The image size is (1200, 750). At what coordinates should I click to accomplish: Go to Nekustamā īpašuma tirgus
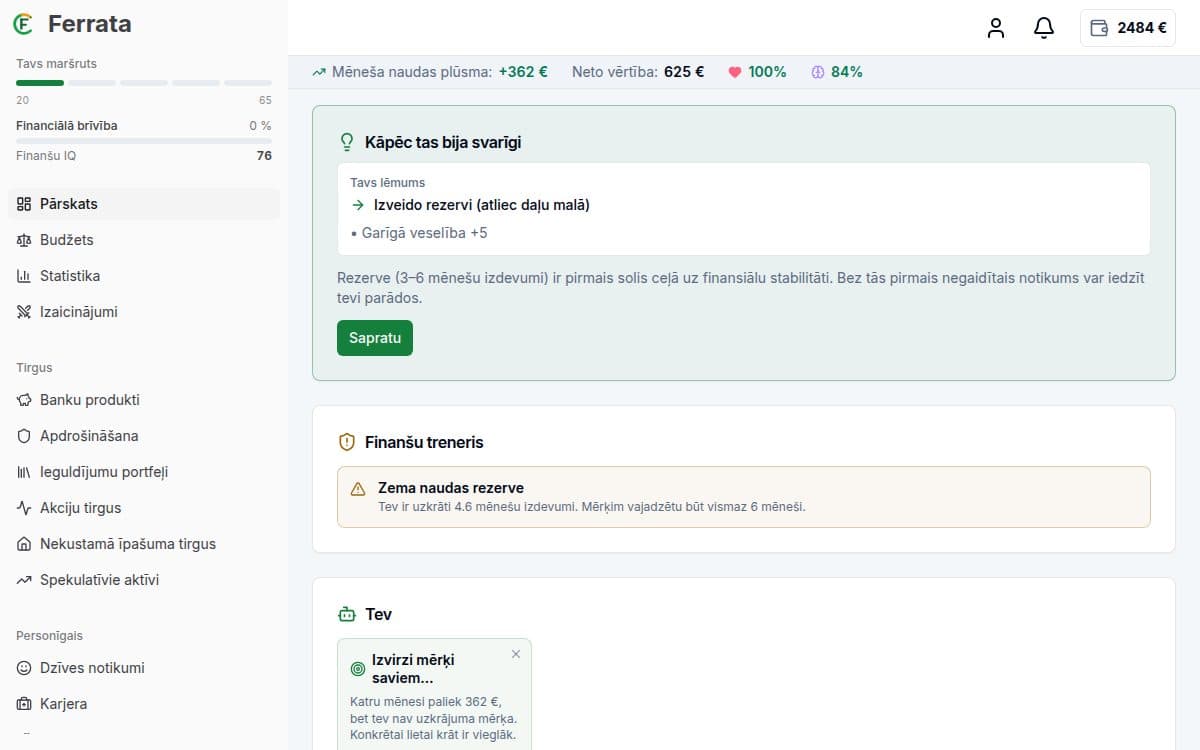click(144, 544)
